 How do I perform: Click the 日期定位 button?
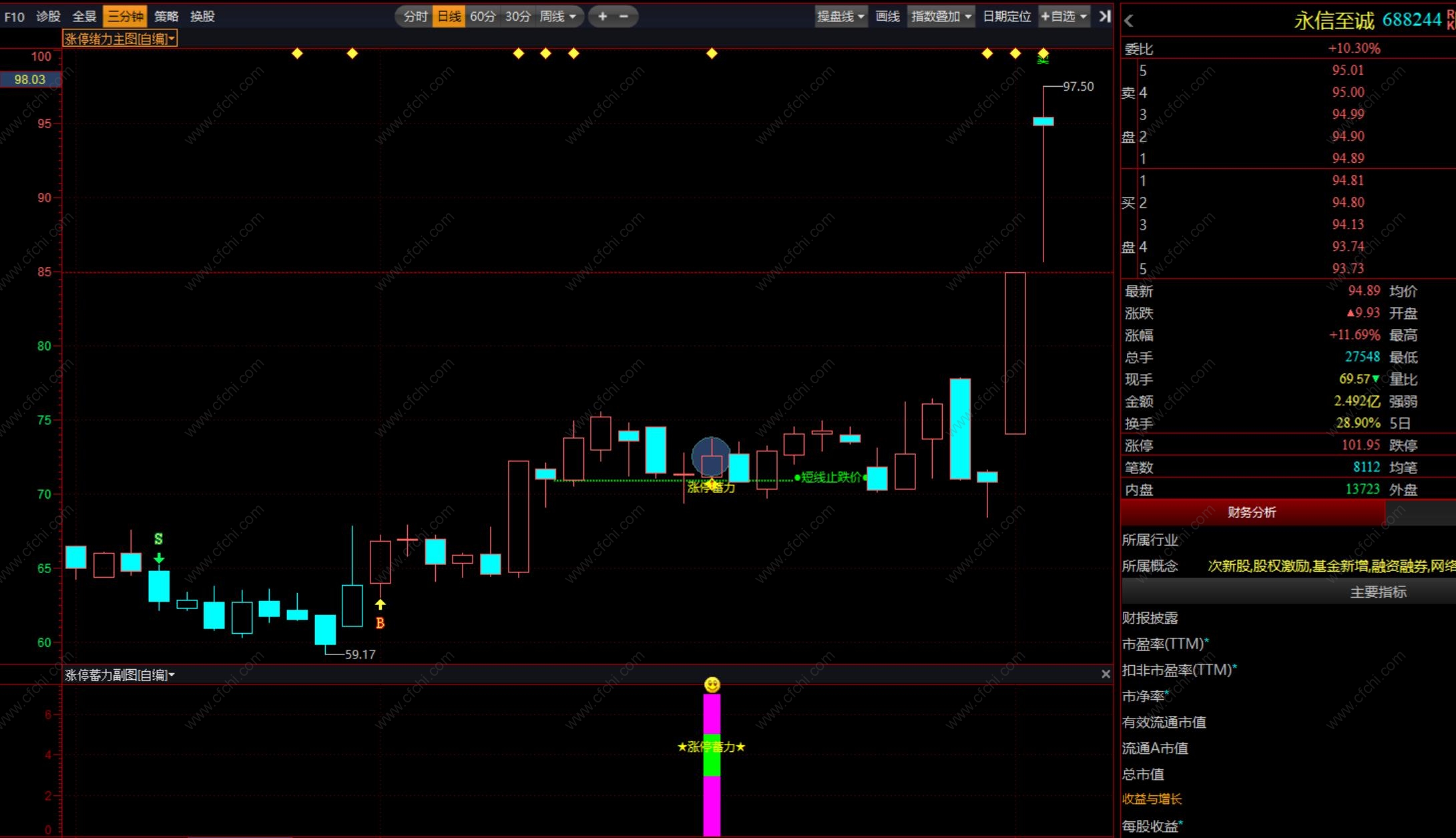(1007, 16)
